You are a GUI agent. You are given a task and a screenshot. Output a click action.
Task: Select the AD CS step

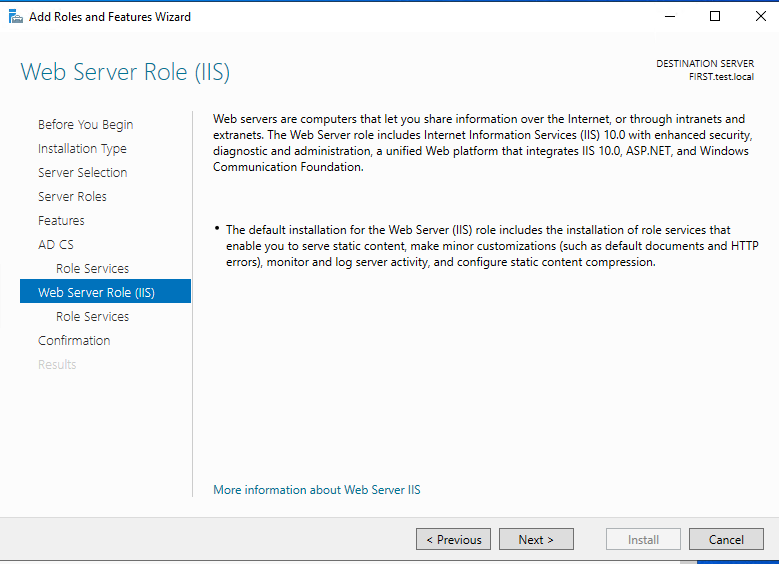[56, 244]
